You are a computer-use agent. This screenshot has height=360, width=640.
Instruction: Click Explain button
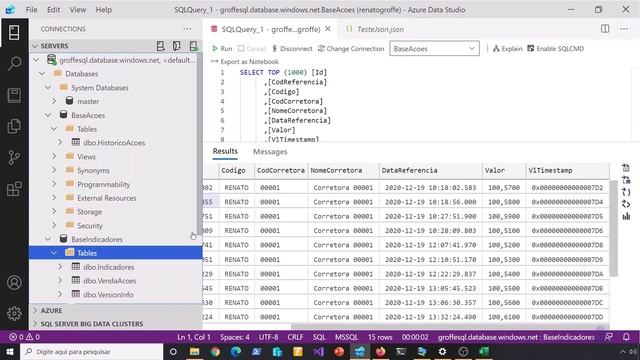pyautogui.click(x=507, y=49)
